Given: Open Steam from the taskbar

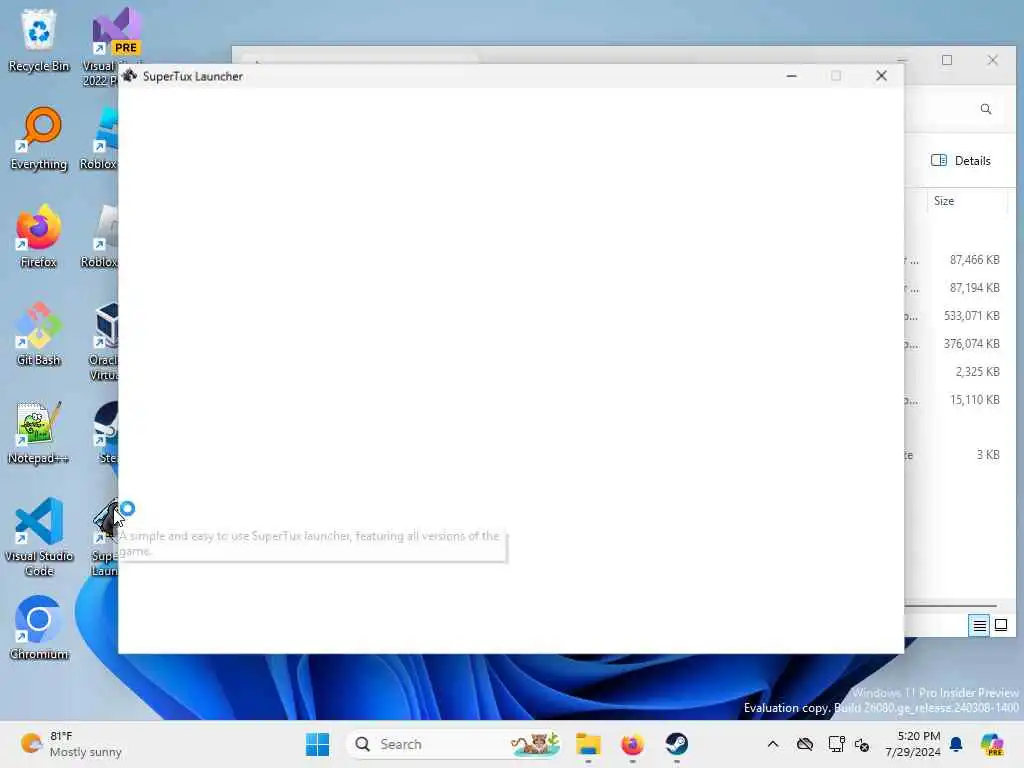Looking at the screenshot, I should pos(677,744).
